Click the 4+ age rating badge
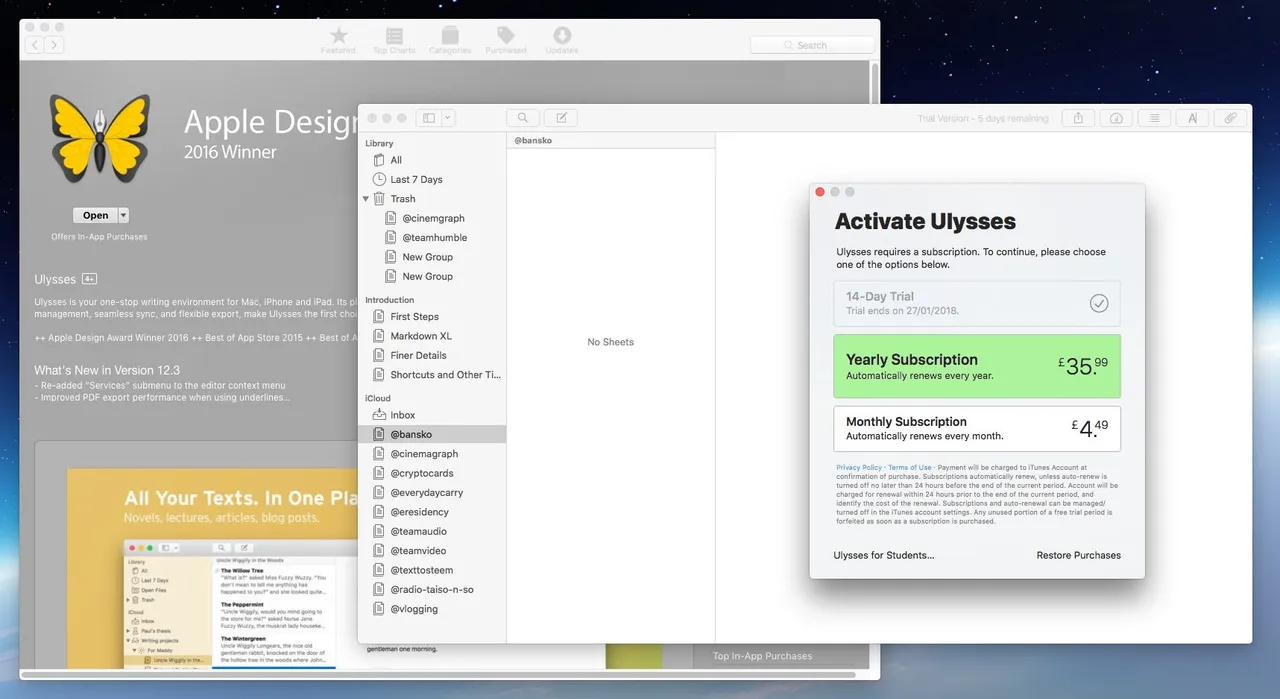Image resolution: width=1280 pixels, height=699 pixels. 89,279
